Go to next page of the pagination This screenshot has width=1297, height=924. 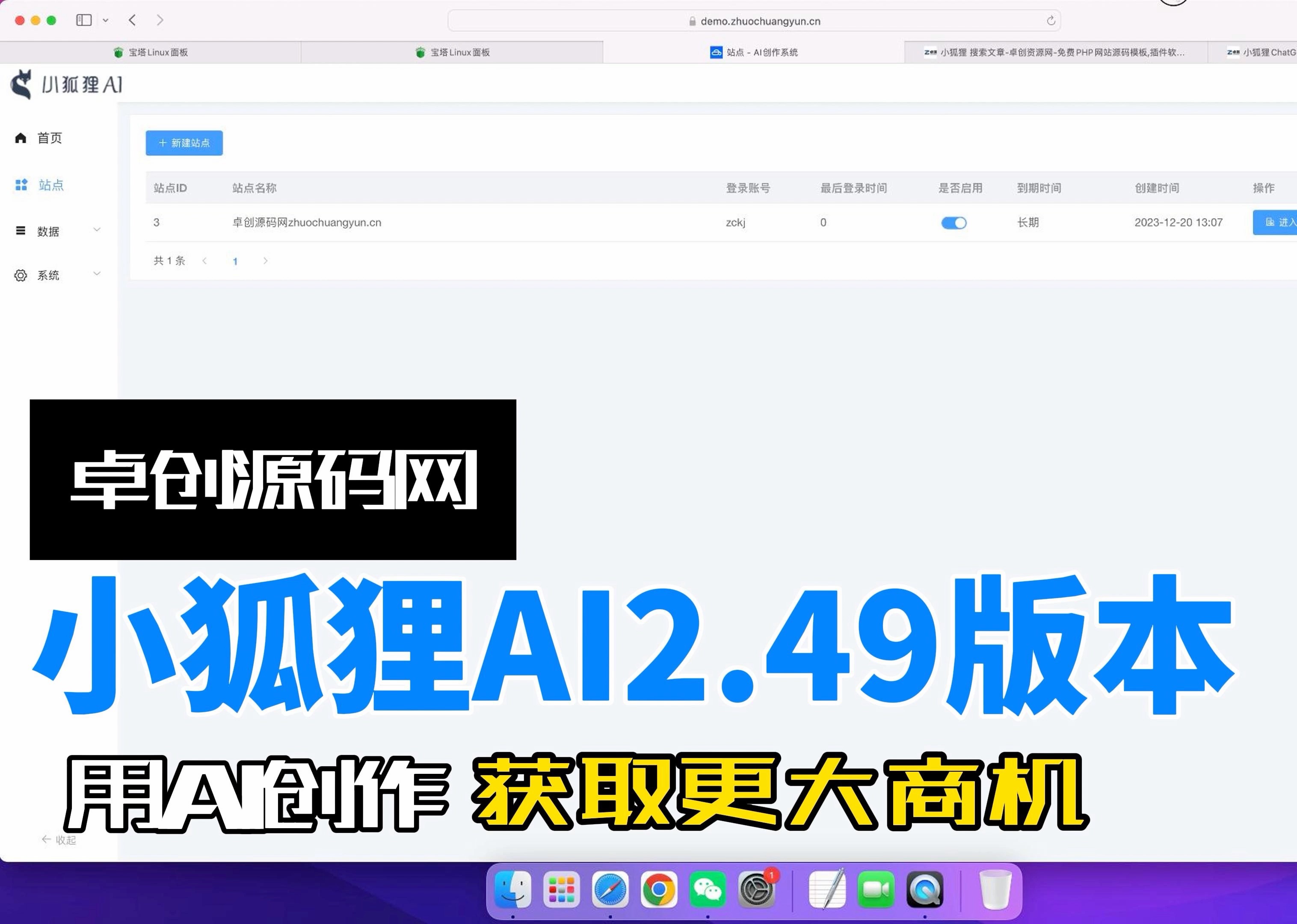tap(265, 261)
